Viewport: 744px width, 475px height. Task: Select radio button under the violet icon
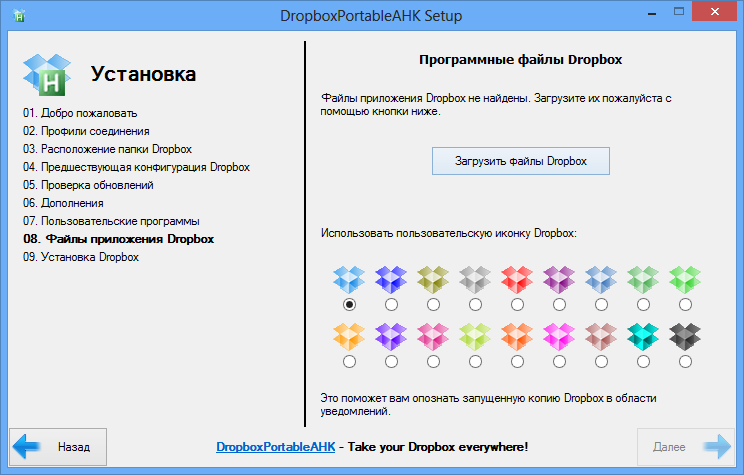click(391, 362)
